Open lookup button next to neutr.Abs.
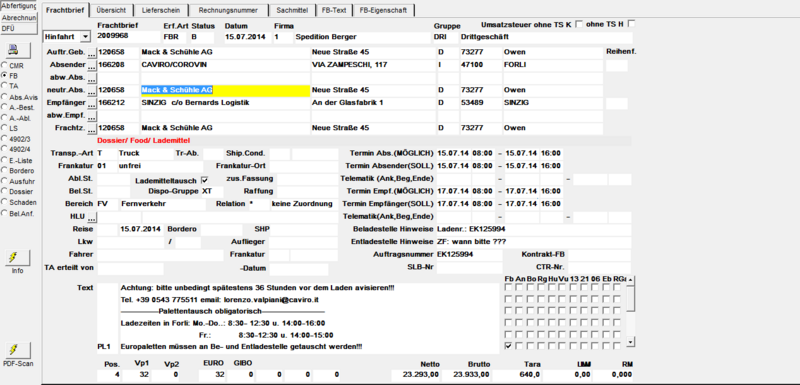 91,91
